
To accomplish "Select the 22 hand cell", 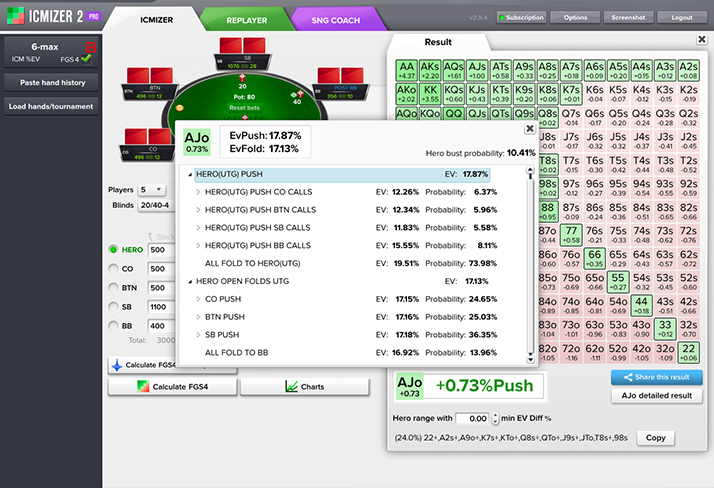I will (688, 353).
